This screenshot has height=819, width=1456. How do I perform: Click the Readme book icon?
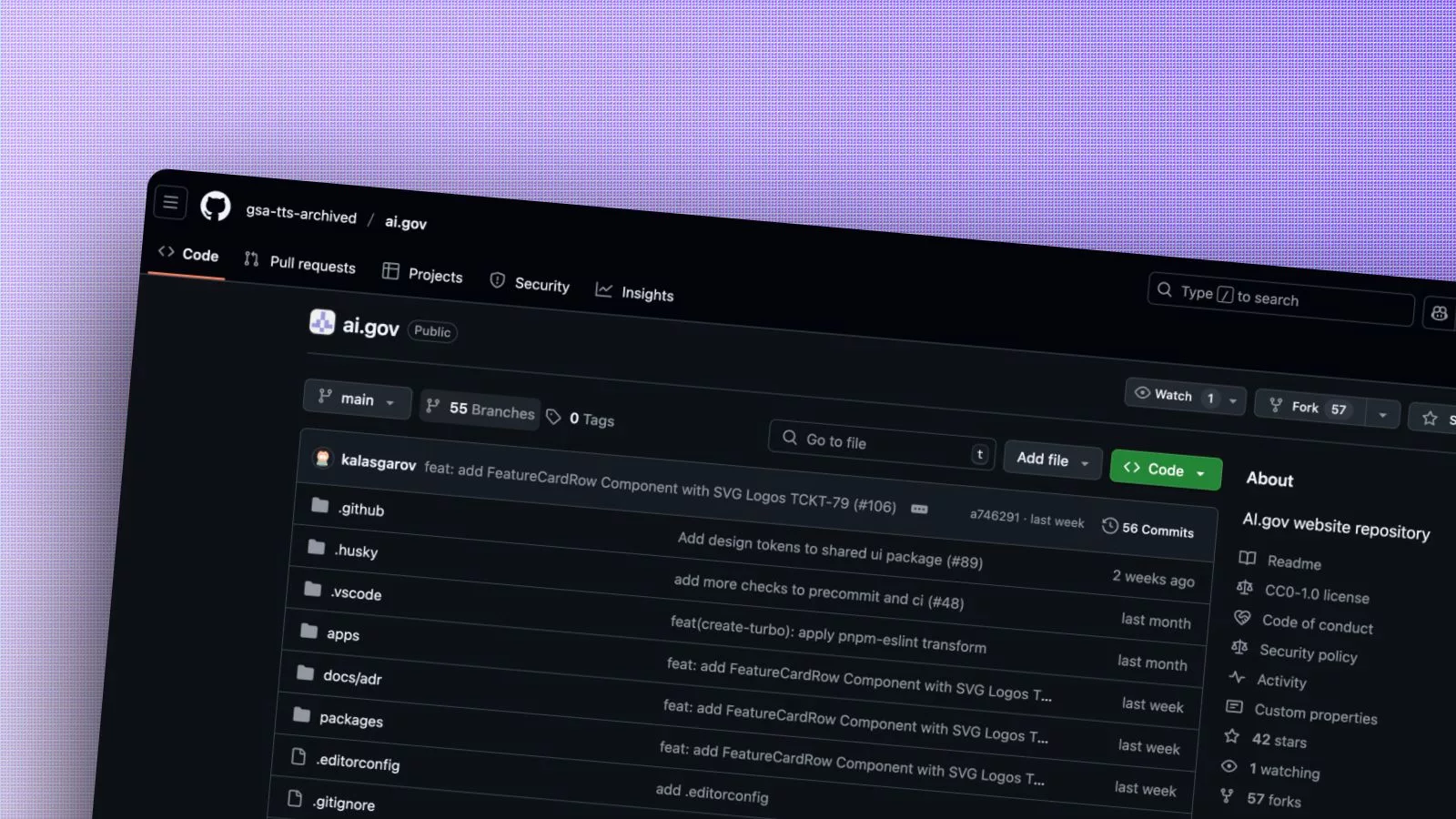[1247, 557]
